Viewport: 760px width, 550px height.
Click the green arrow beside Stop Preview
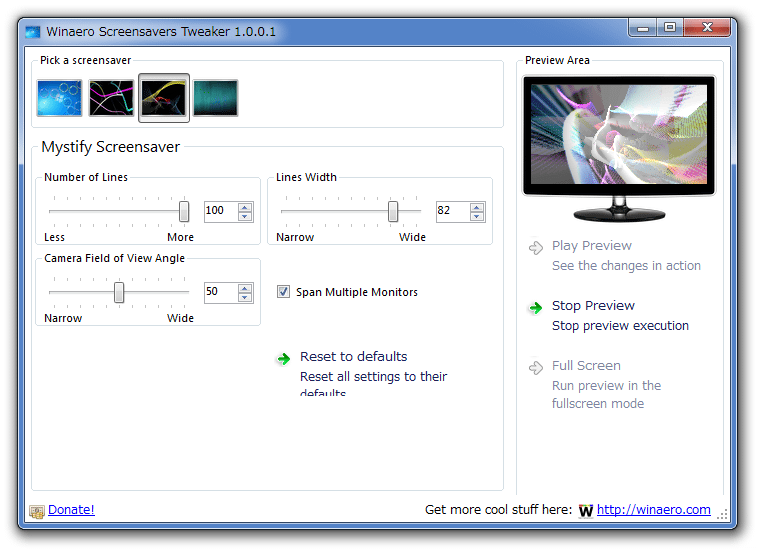536,308
